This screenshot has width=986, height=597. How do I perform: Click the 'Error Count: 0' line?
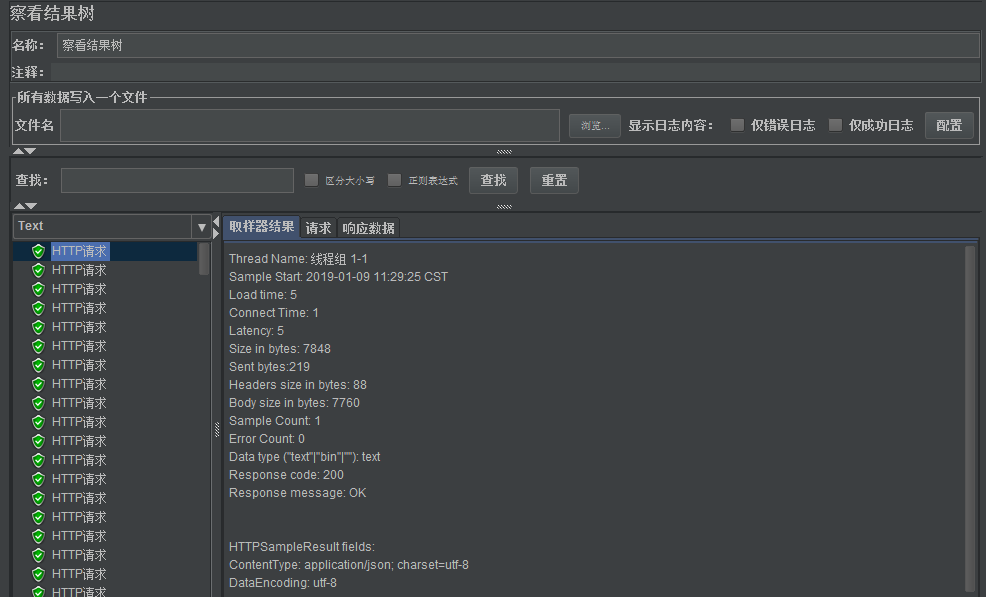point(267,439)
